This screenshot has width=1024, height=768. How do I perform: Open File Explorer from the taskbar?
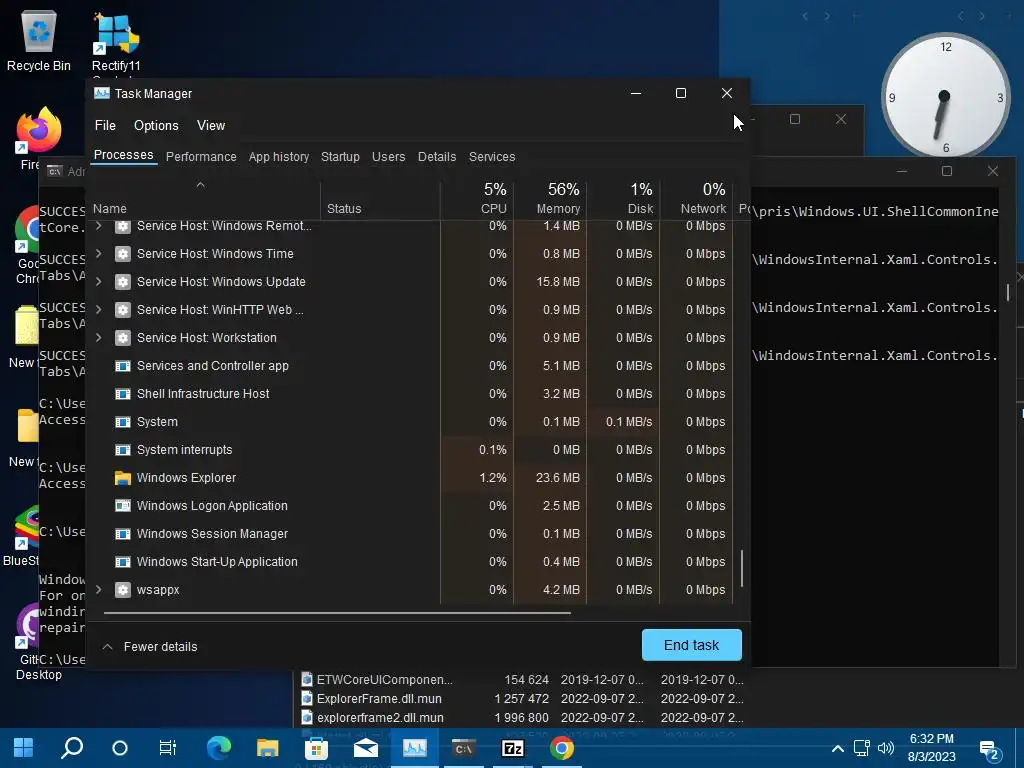pos(268,748)
